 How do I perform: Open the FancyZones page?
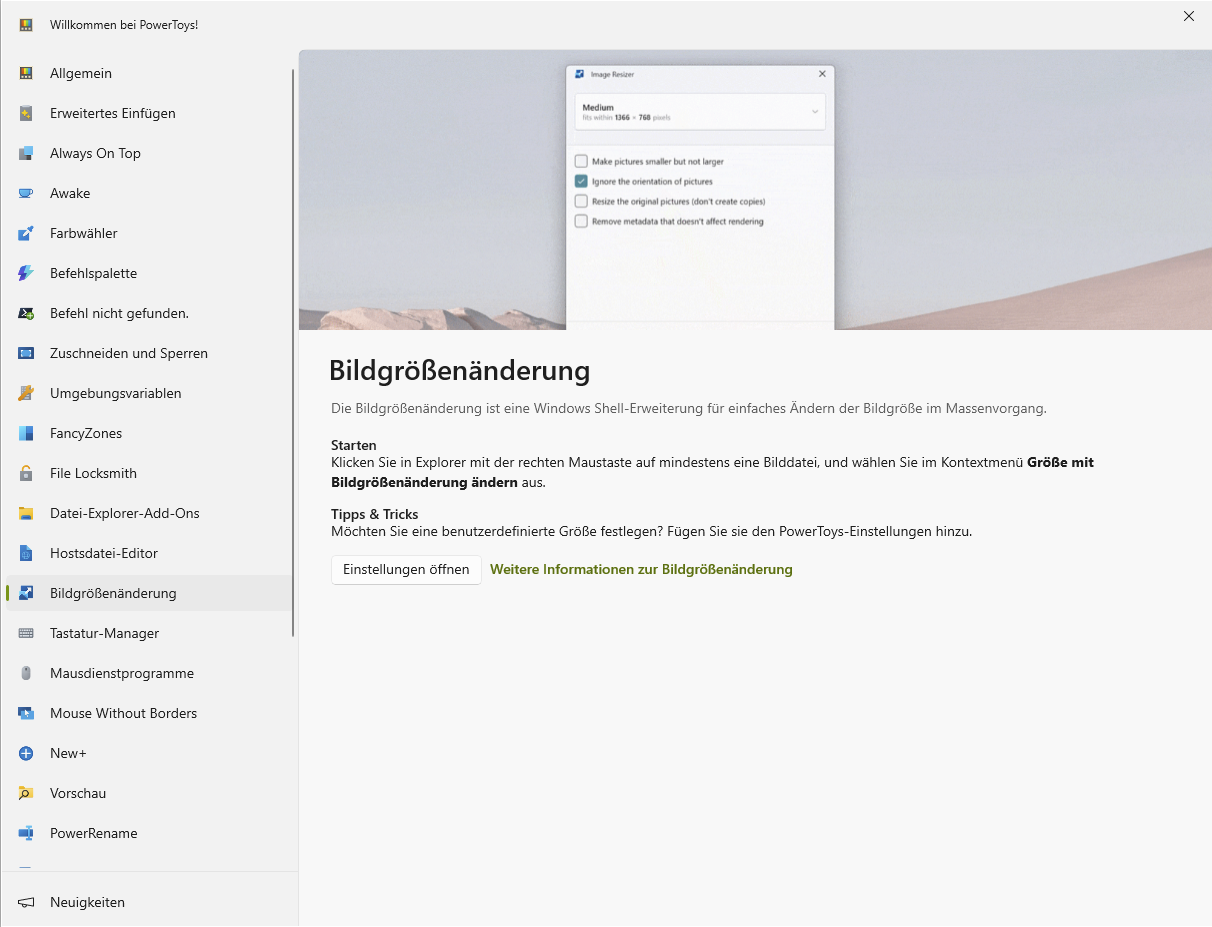point(149,433)
